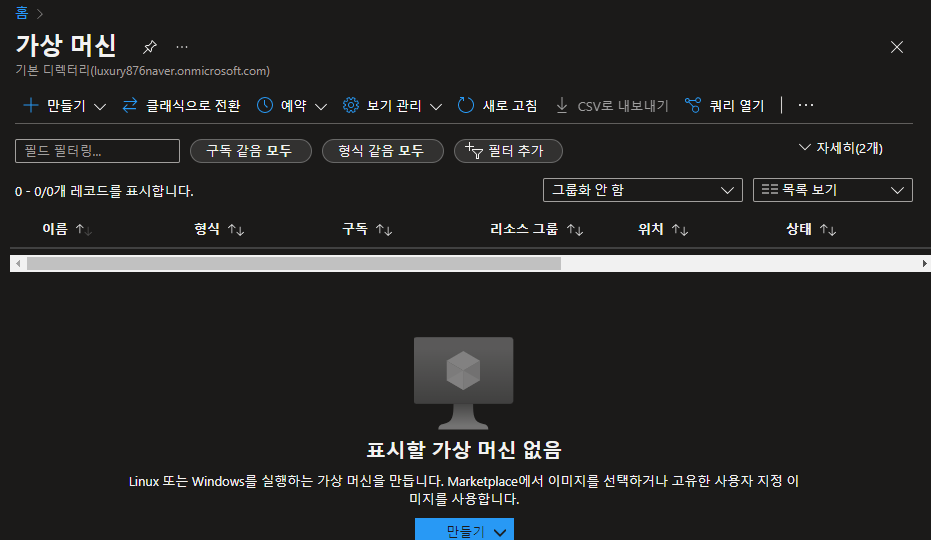
Task: Open the toolbar overflow ellipsis menu
Action: (x=806, y=105)
